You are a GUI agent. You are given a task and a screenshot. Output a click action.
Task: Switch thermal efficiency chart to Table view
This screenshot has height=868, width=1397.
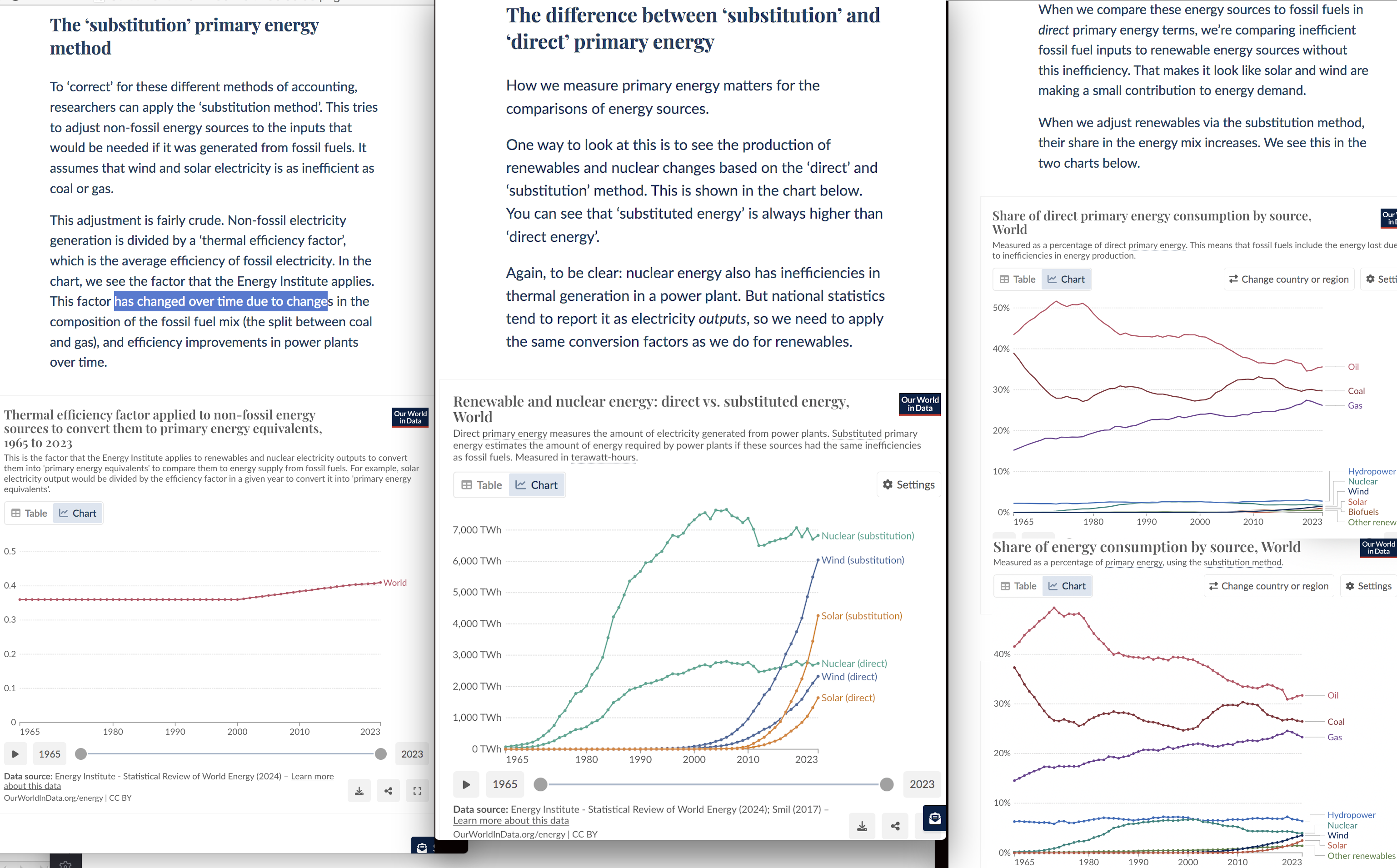coord(29,513)
